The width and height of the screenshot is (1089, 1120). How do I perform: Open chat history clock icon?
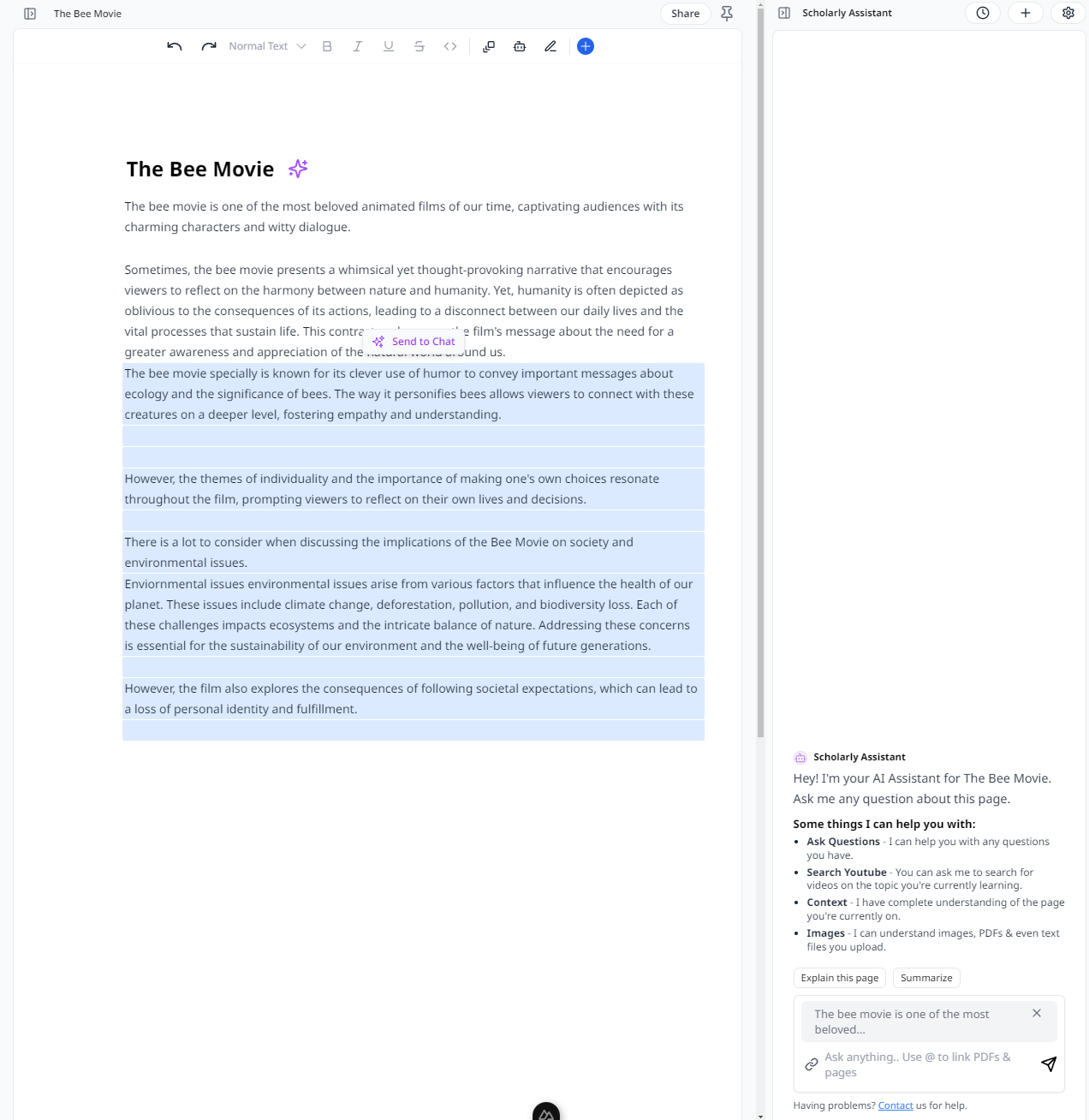tap(983, 13)
